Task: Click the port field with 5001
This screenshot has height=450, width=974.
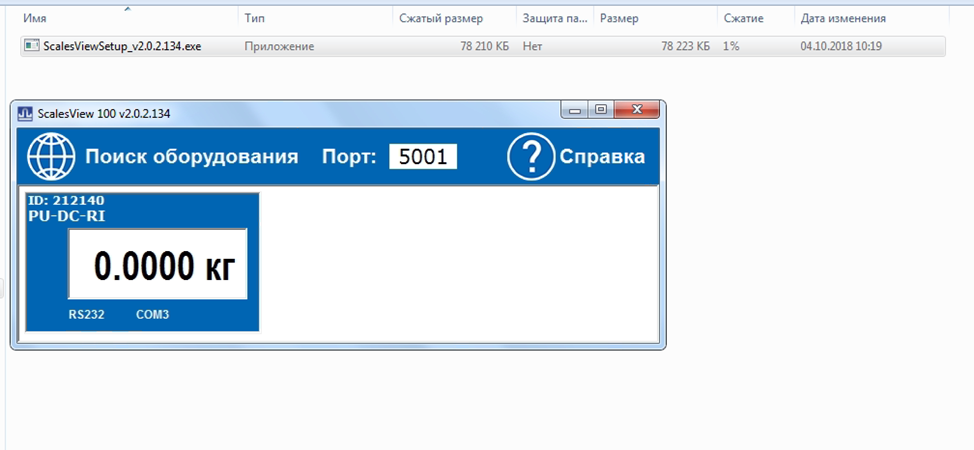Action: click(x=423, y=157)
